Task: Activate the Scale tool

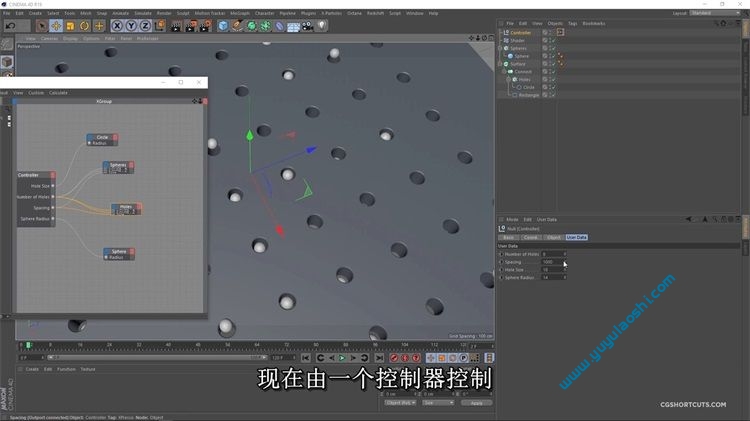Action: tap(70, 26)
